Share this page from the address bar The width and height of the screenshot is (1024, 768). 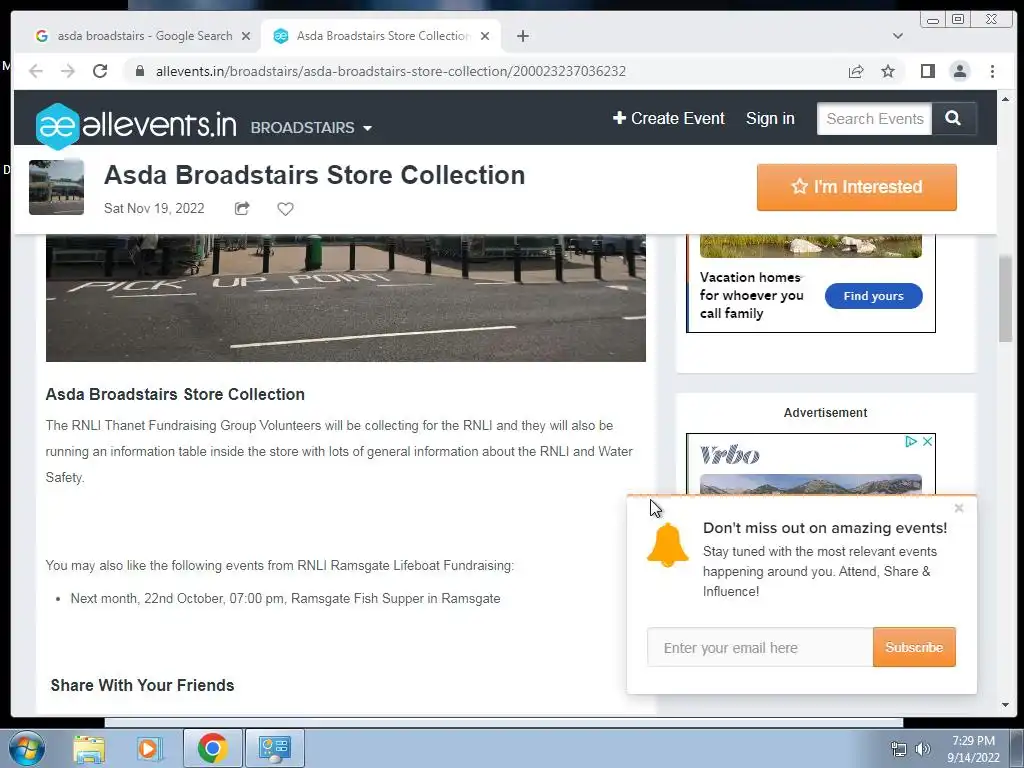coord(856,71)
